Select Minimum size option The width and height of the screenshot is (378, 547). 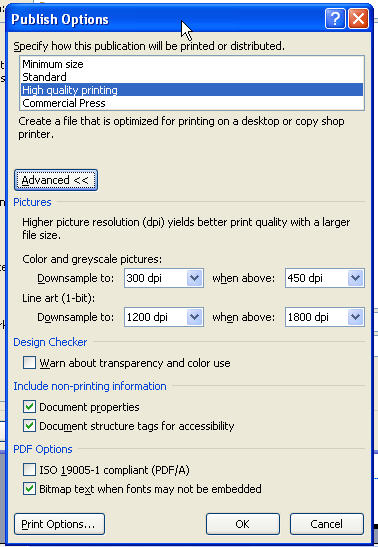click(192, 64)
